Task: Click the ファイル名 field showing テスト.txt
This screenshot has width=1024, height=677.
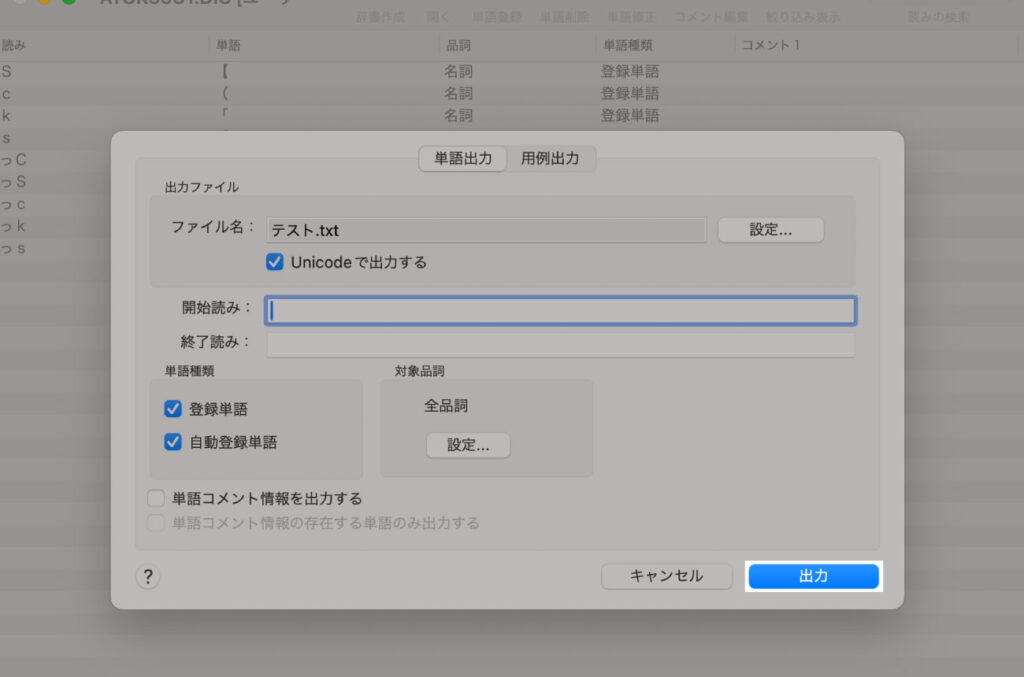Action: point(487,230)
